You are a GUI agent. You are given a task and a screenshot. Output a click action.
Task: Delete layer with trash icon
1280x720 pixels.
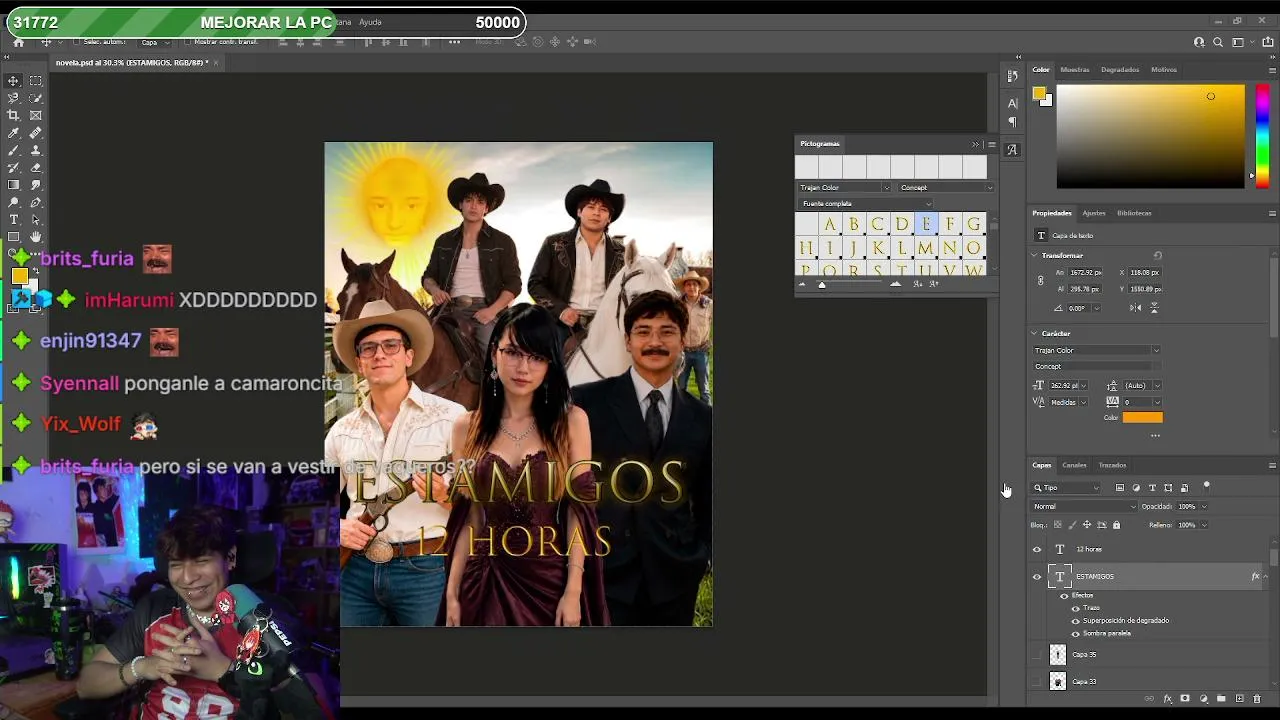(x=1257, y=699)
